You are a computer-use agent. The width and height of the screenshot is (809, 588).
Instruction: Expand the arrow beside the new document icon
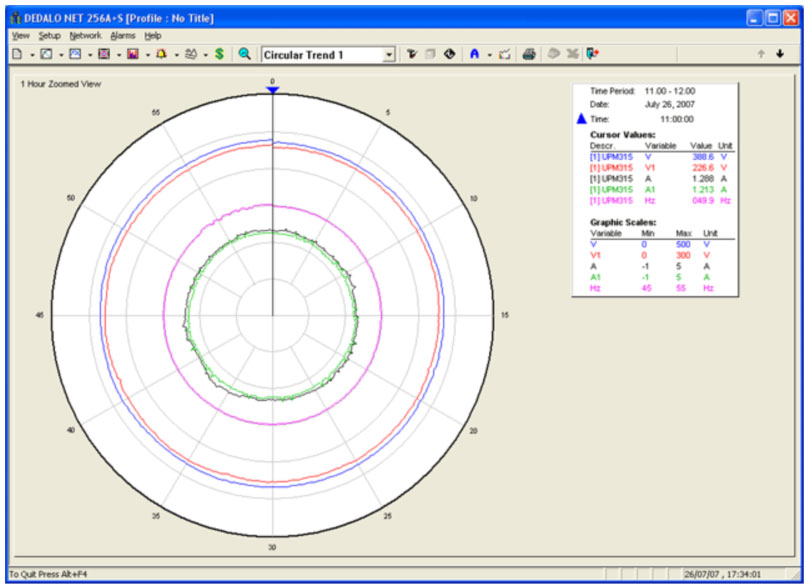pos(32,55)
